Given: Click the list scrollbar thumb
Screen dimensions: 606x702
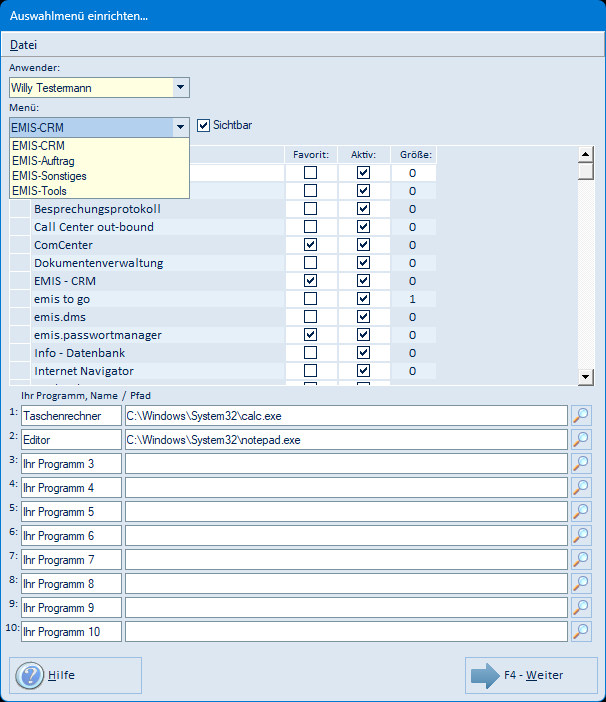Looking at the screenshot, I should (x=585, y=171).
